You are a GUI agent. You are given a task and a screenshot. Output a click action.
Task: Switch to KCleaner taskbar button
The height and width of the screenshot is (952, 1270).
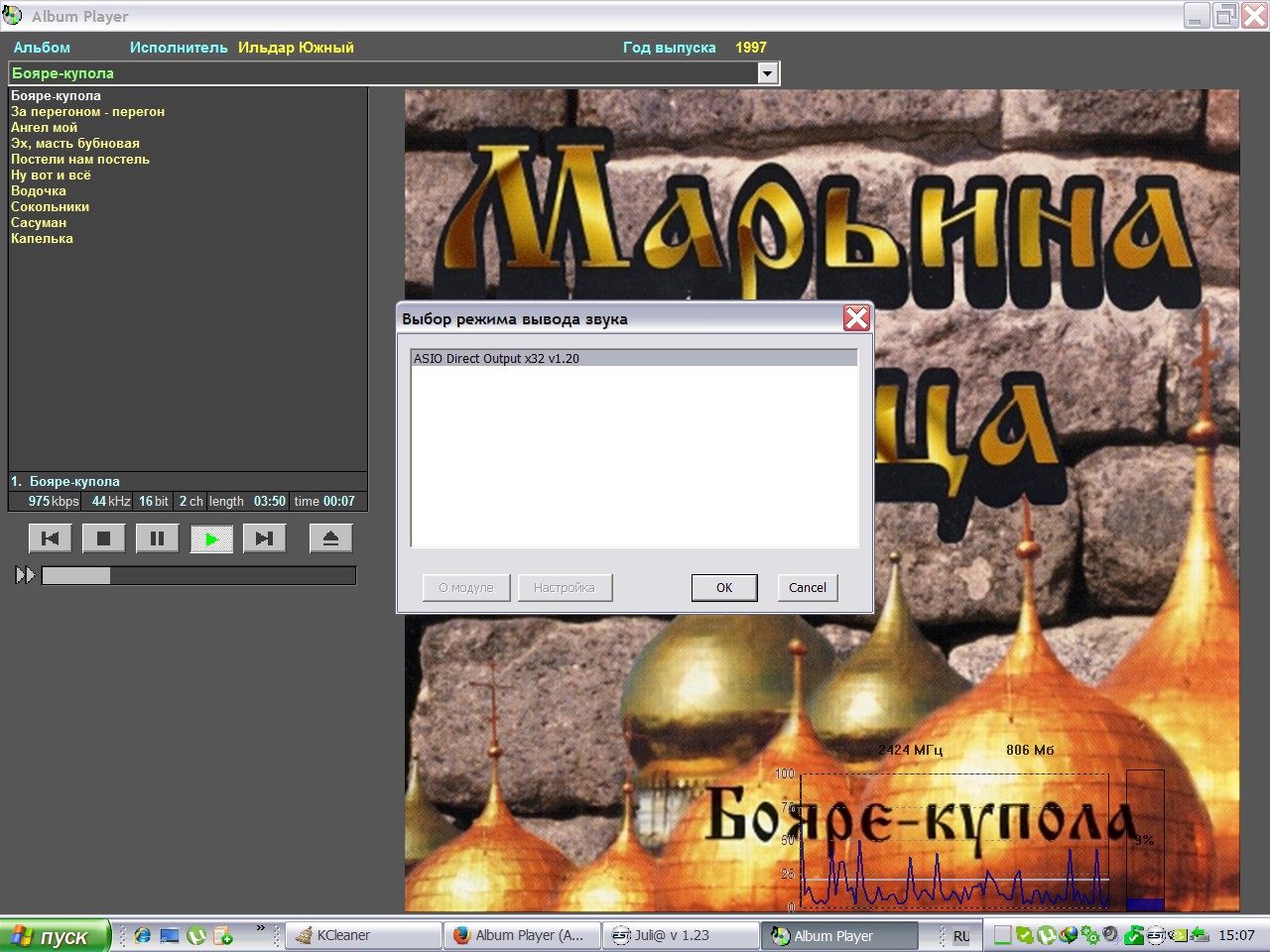[364, 935]
